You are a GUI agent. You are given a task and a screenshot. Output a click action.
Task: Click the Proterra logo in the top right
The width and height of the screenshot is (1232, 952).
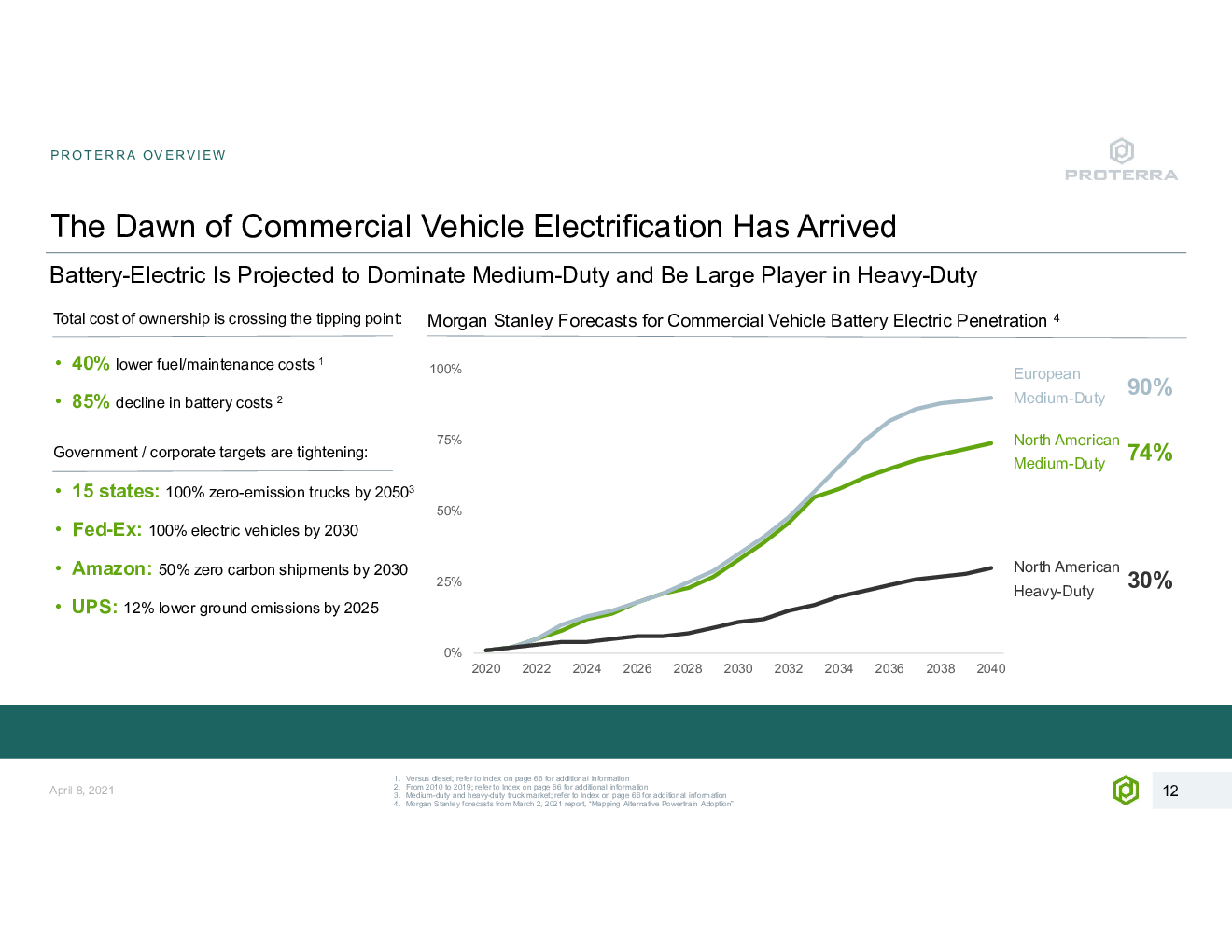click(x=1121, y=160)
